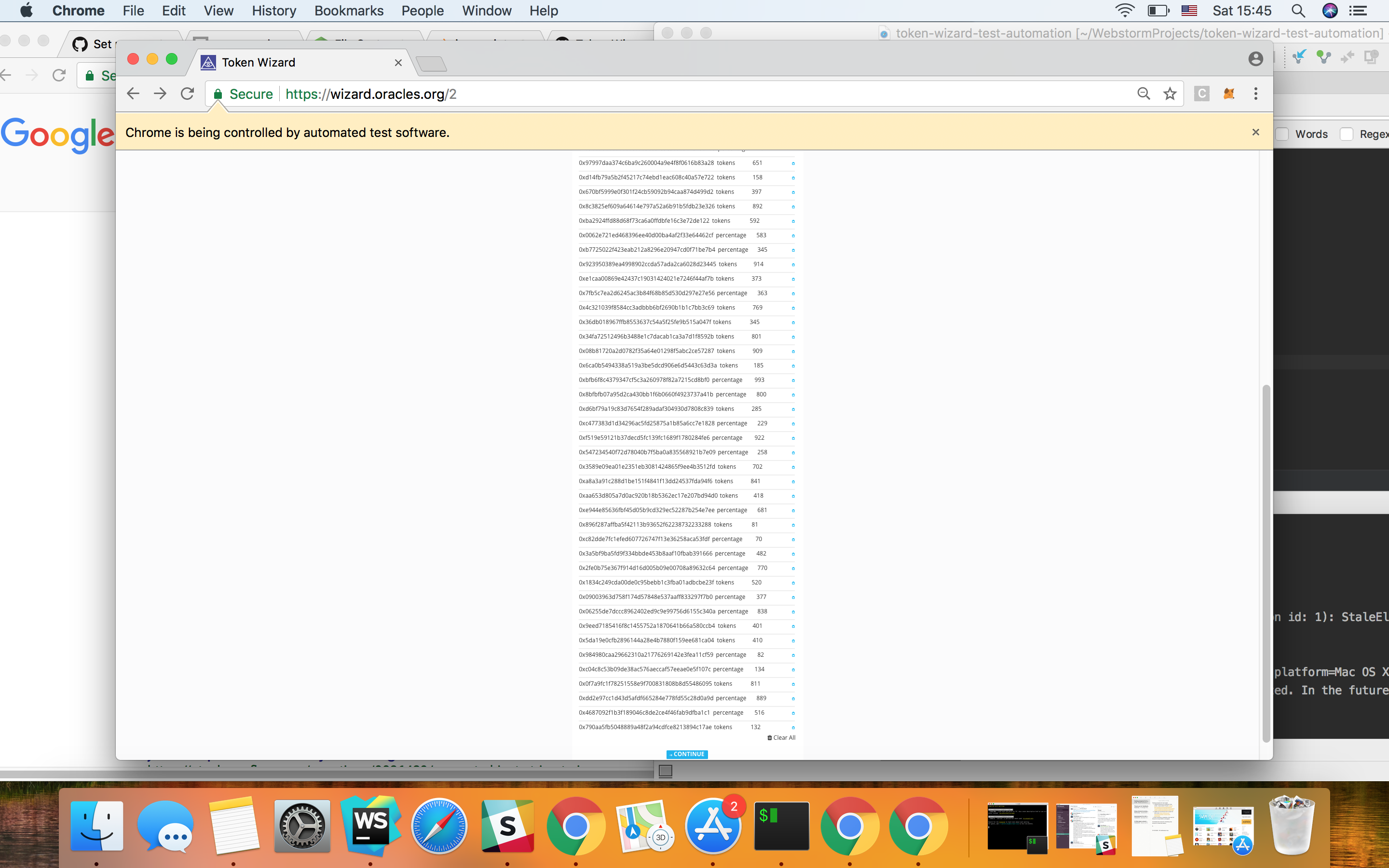Click the MetaMask fox extension icon
The height and width of the screenshot is (868, 1389).
point(1228,94)
